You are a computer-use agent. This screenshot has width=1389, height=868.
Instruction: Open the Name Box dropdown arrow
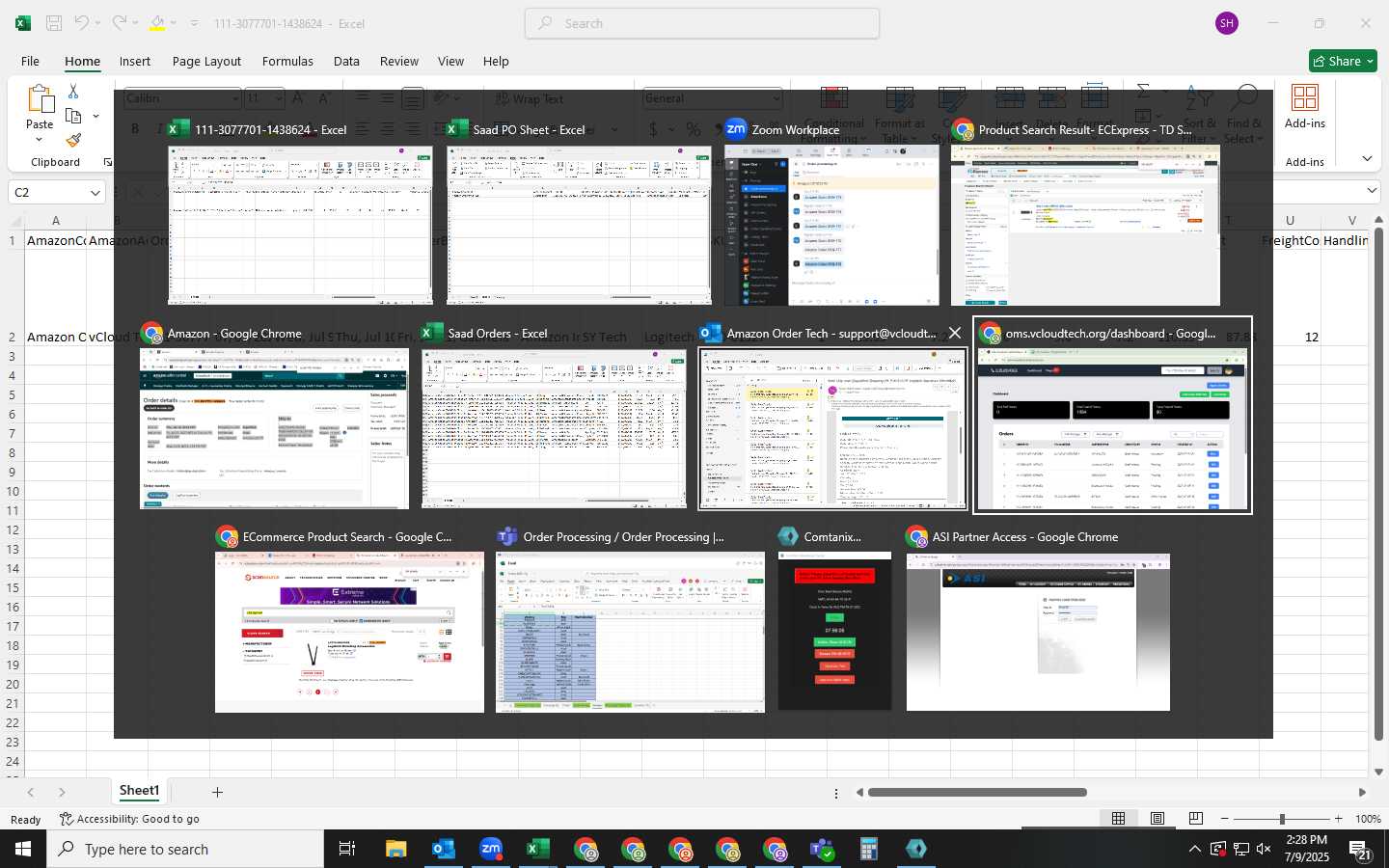[x=95, y=193]
